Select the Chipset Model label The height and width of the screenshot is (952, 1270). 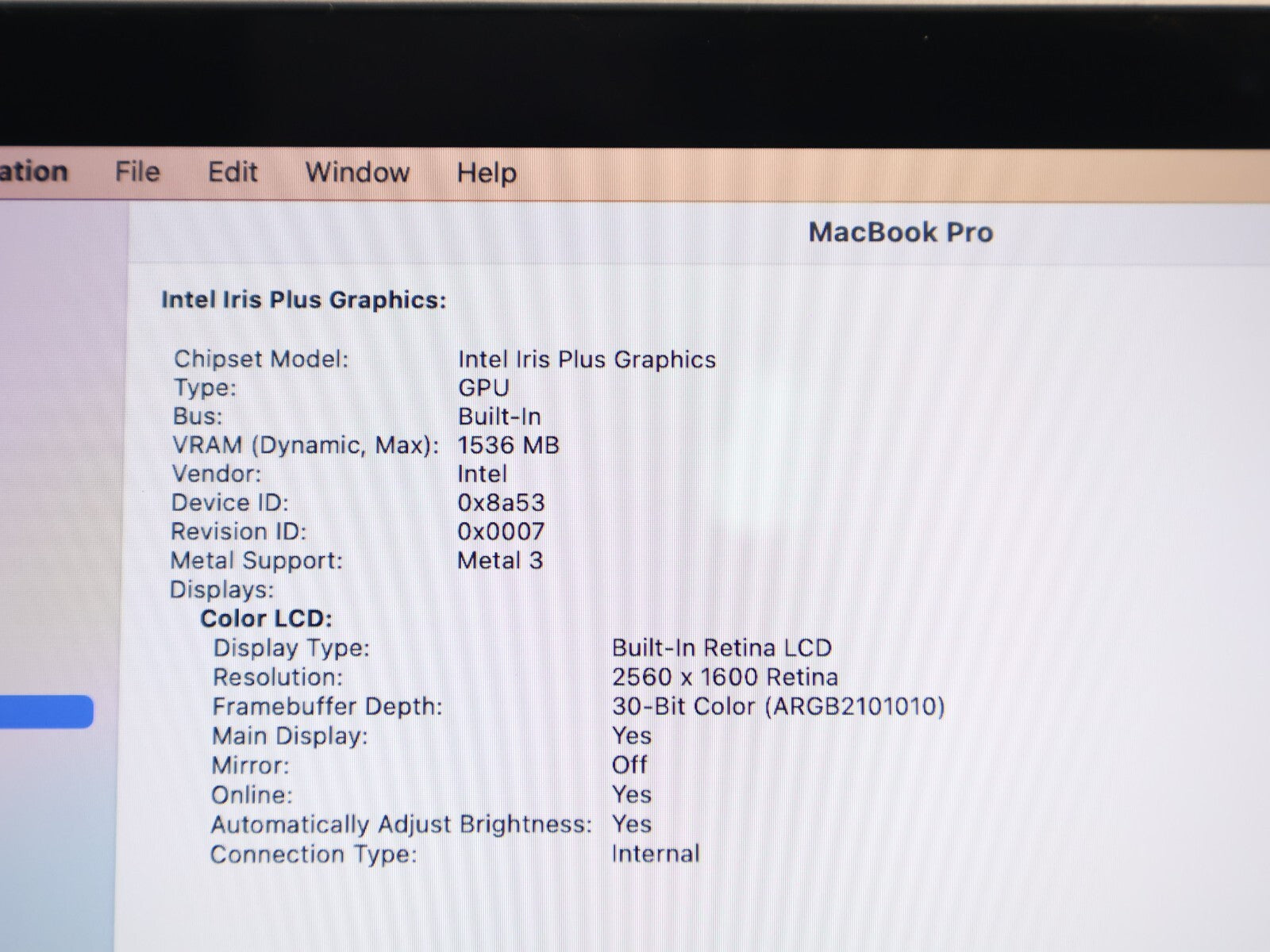coord(261,359)
